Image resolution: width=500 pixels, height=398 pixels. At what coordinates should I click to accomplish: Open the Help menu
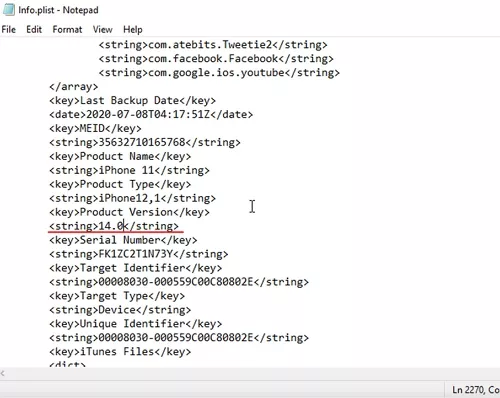pyautogui.click(x=133, y=30)
